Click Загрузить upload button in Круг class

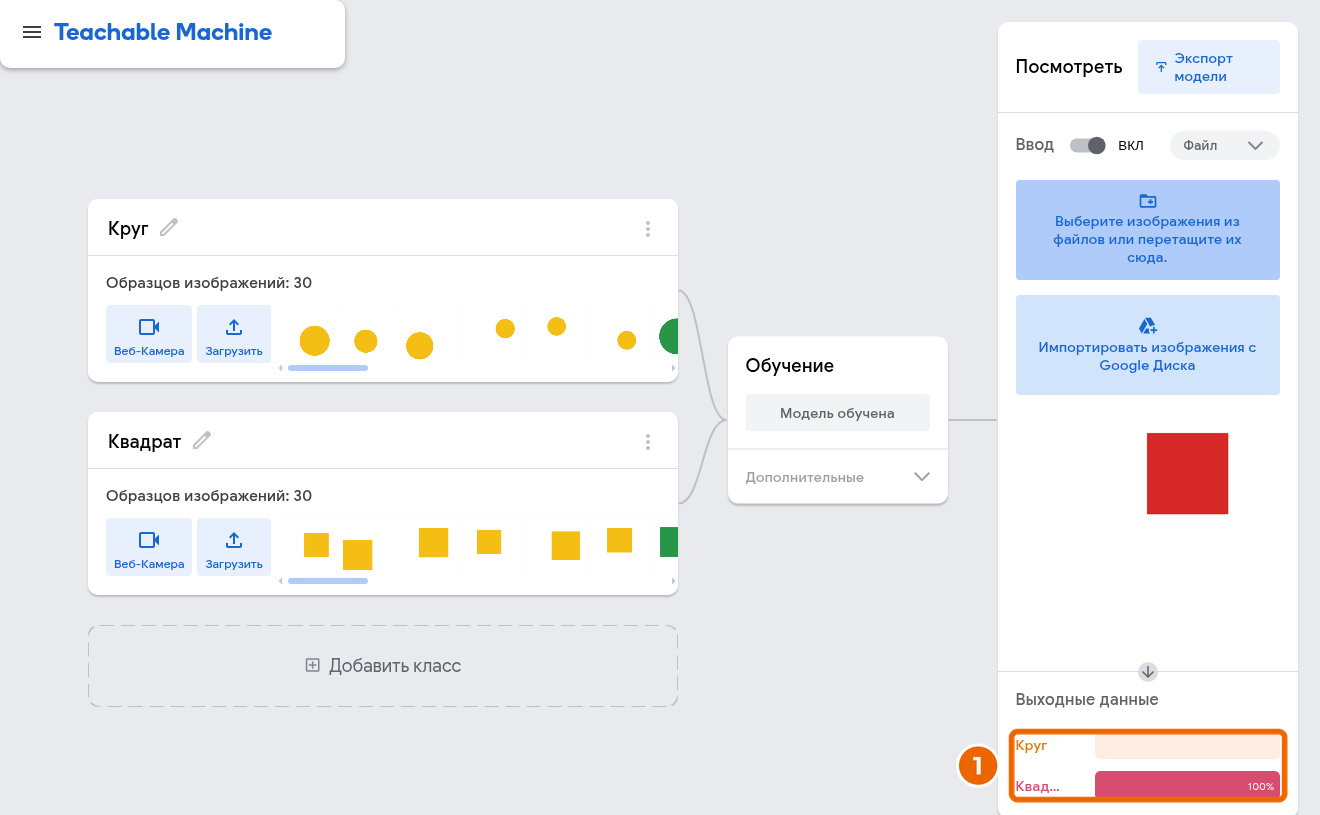[x=234, y=334]
